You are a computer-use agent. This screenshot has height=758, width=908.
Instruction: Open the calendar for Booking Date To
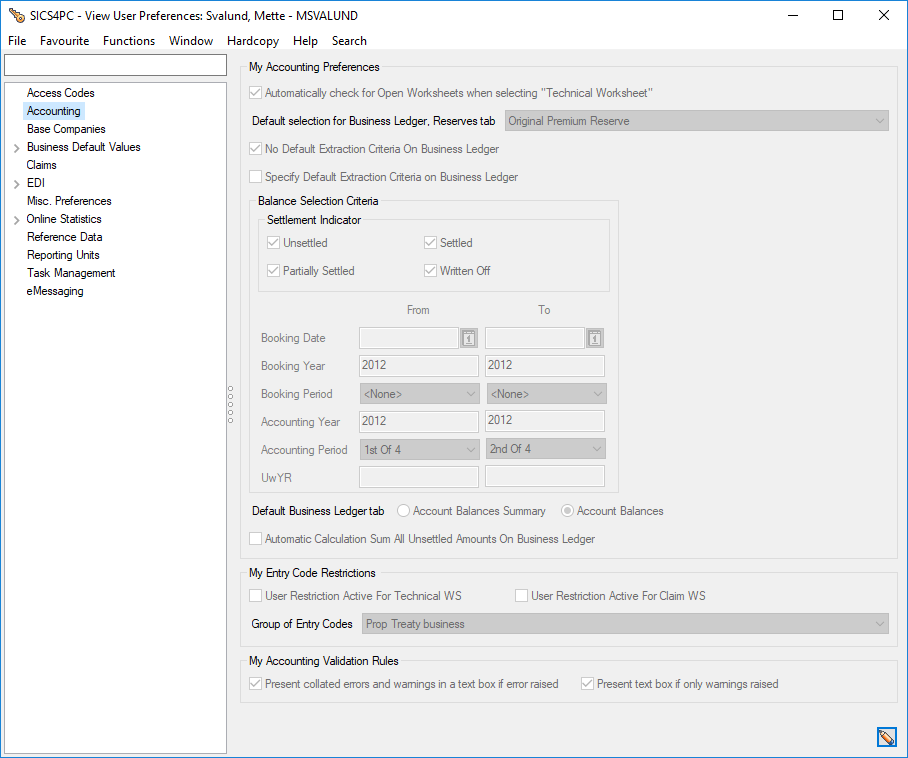[x=593, y=337]
